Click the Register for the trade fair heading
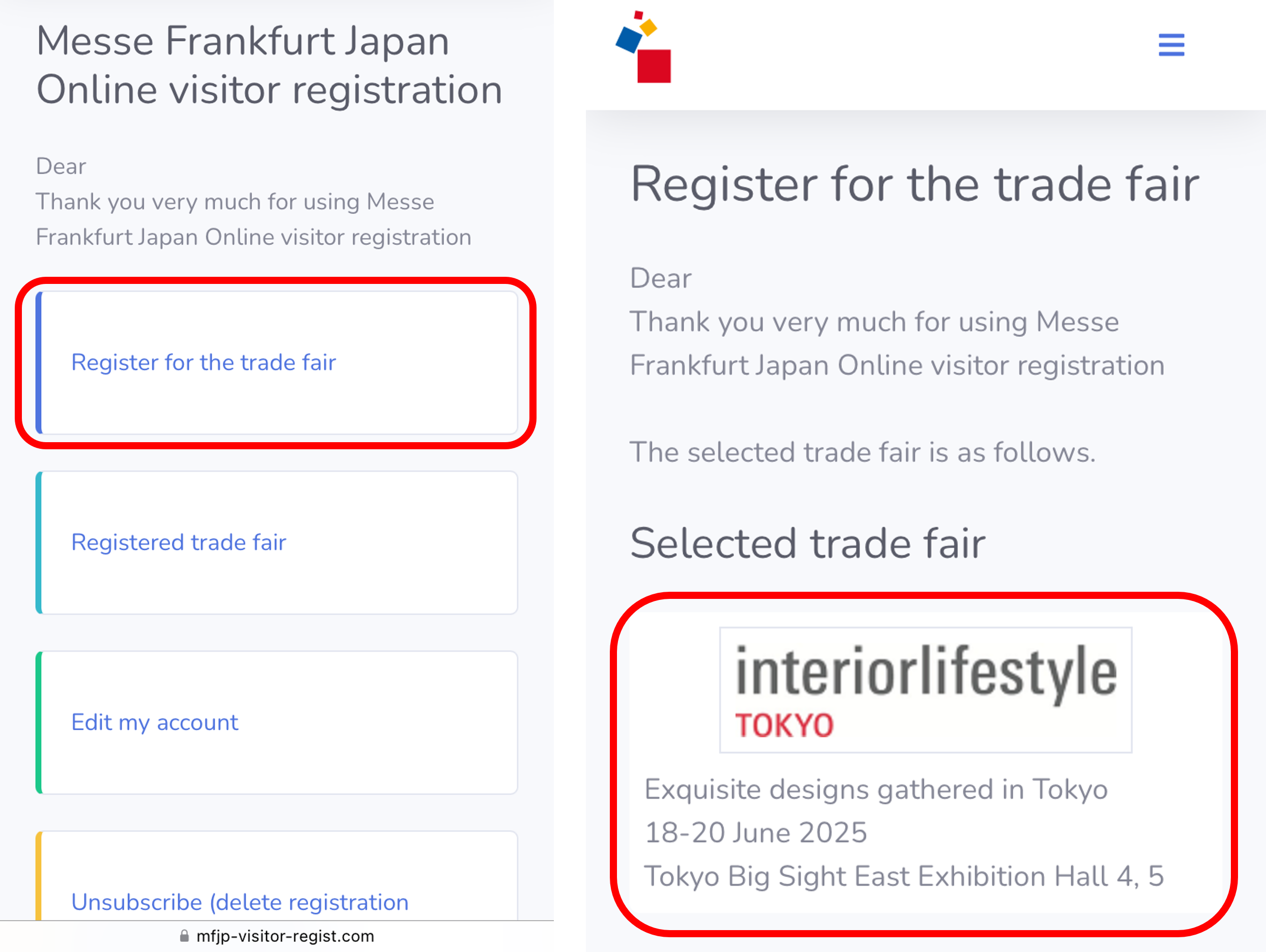 coord(915,184)
